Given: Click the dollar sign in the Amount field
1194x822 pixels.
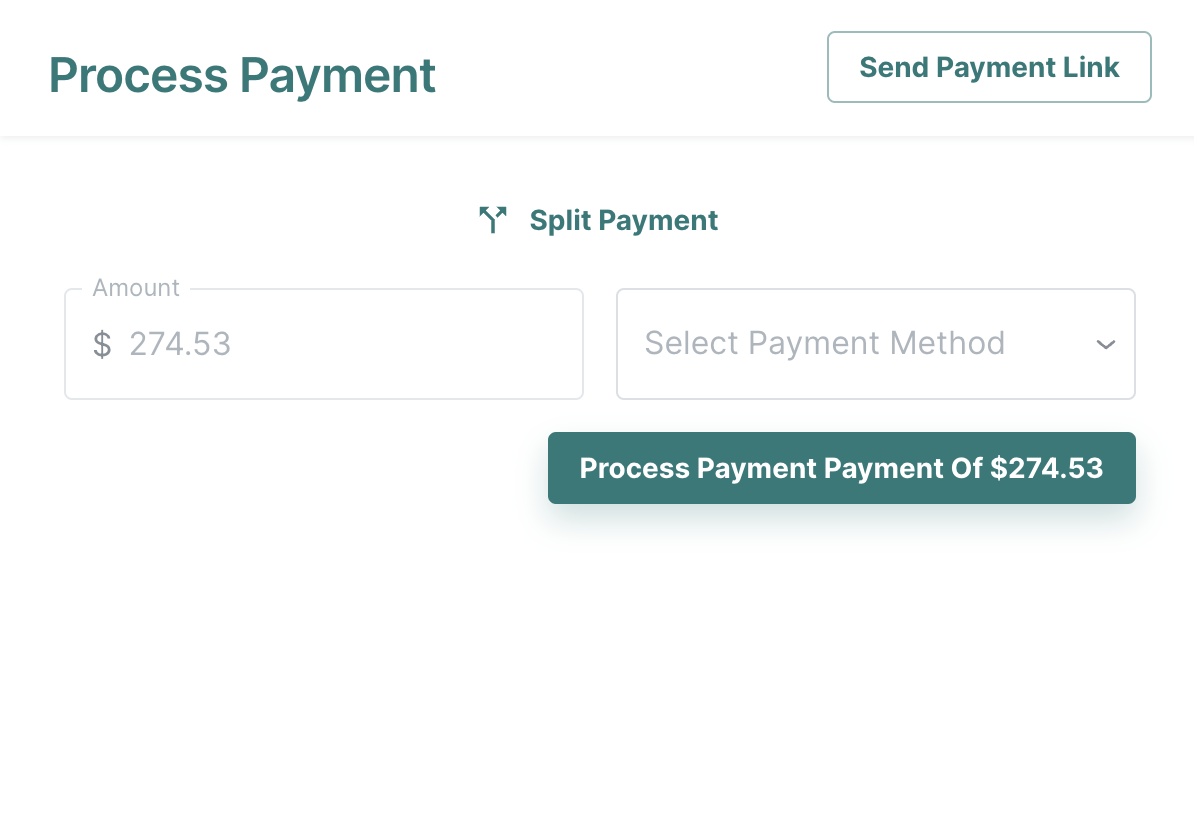Looking at the screenshot, I should pos(102,344).
